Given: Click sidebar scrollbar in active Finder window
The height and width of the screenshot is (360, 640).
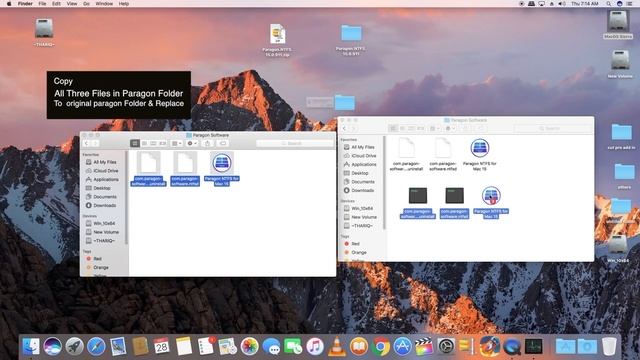Looking at the screenshot, I should (x=127, y=198).
